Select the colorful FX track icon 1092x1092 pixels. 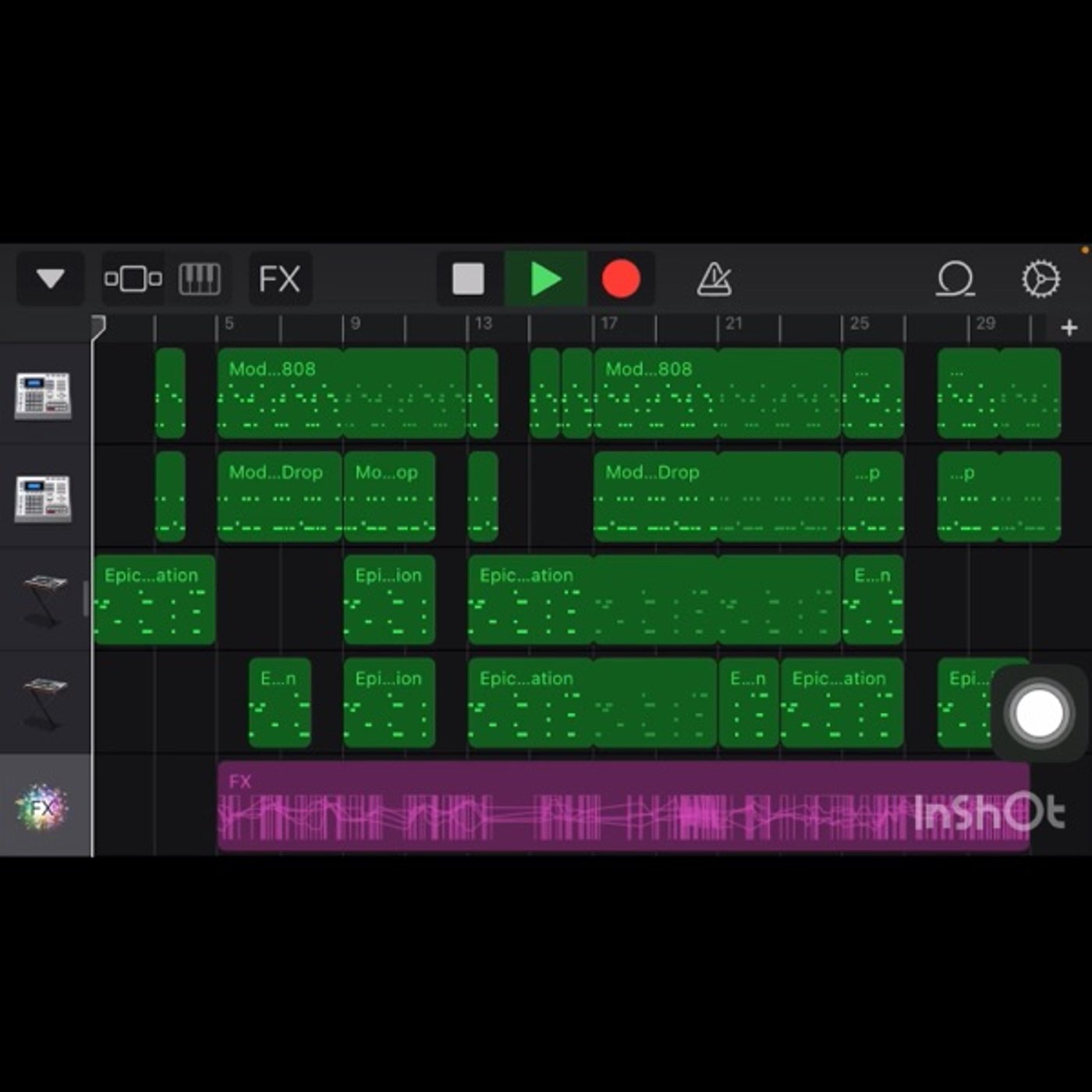click(x=43, y=807)
